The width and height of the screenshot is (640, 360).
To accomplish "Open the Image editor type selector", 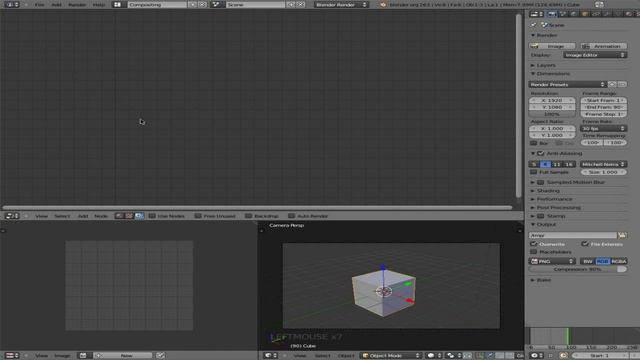I will pos(11,356).
